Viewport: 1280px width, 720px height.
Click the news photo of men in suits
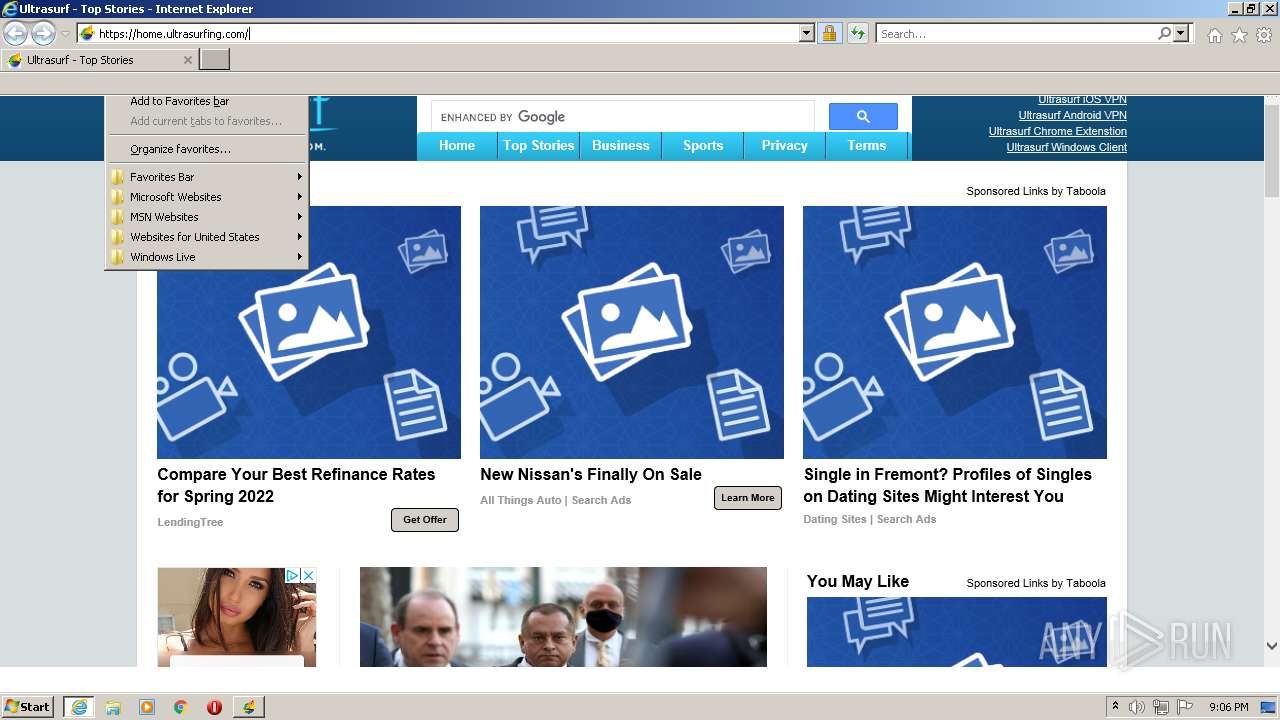pos(563,617)
